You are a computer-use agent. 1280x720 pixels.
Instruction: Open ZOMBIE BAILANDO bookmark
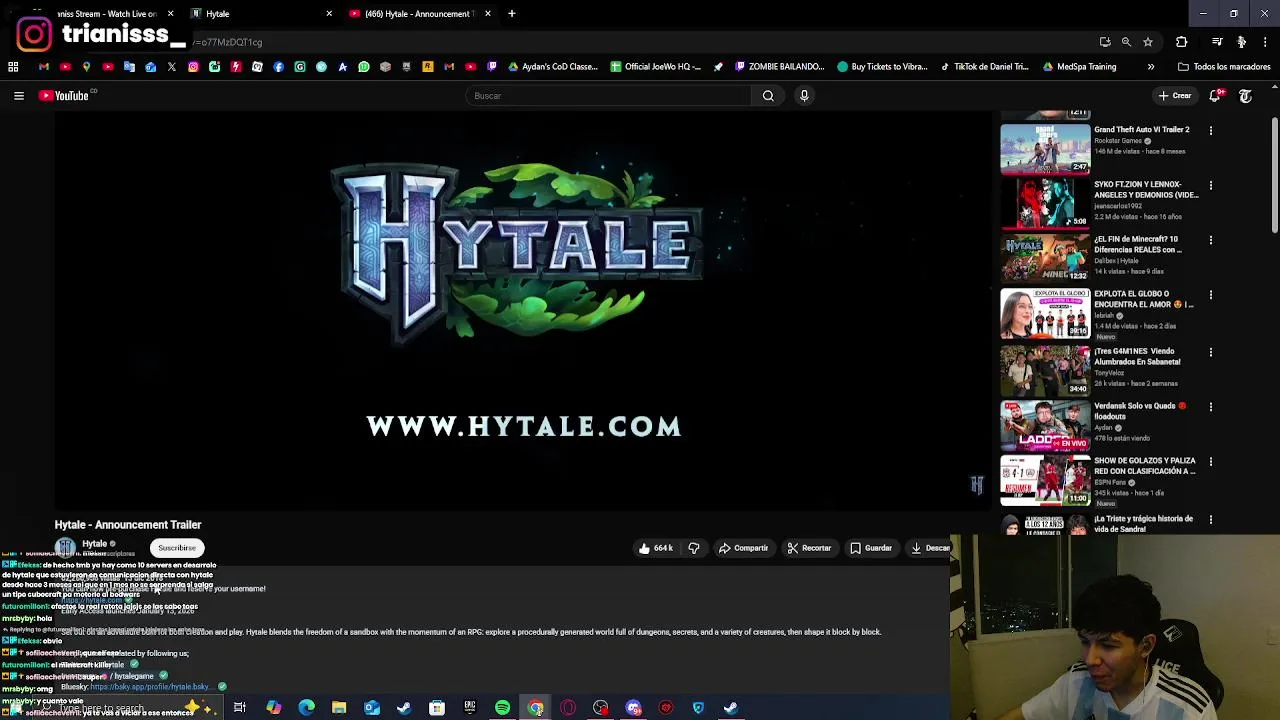779,67
